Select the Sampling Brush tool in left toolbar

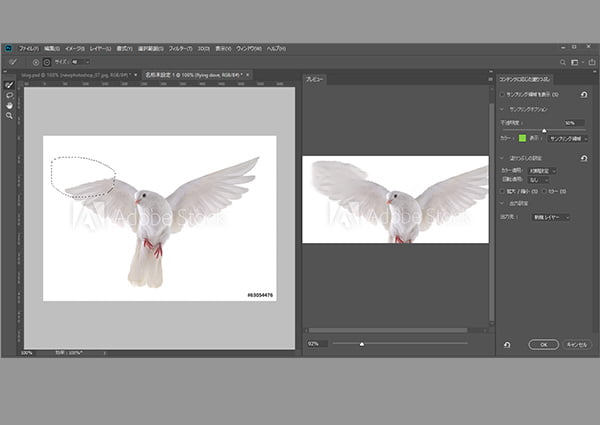(x=10, y=85)
